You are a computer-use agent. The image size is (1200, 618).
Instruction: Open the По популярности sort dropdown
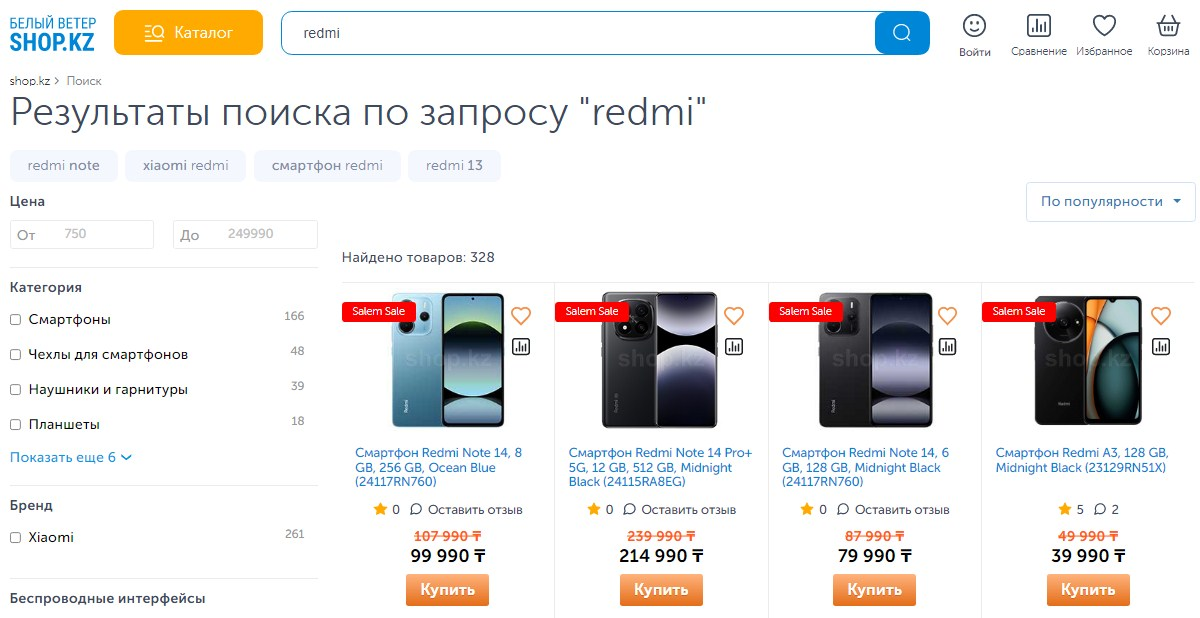(1110, 202)
